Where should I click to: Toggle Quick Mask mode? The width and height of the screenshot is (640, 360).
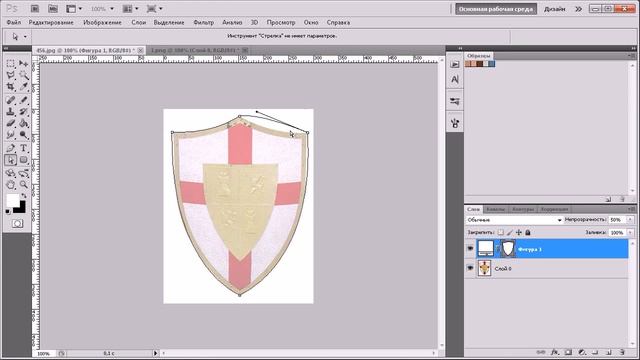click(x=17, y=224)
